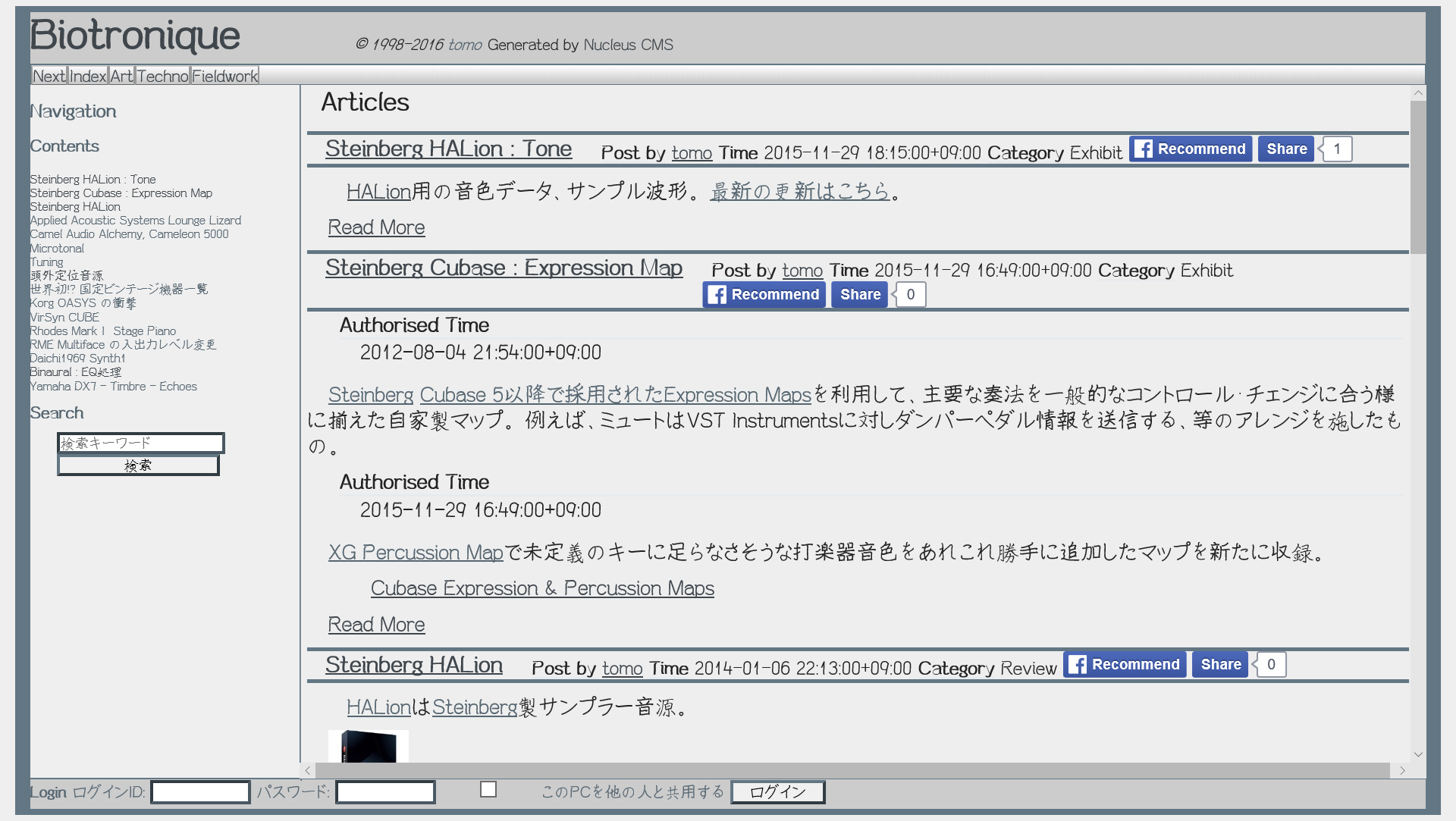1456x821 pixels.
Task: Select sidebar item RME Multiface の入出力レベル変更
Action: click(x=123, y=345)
